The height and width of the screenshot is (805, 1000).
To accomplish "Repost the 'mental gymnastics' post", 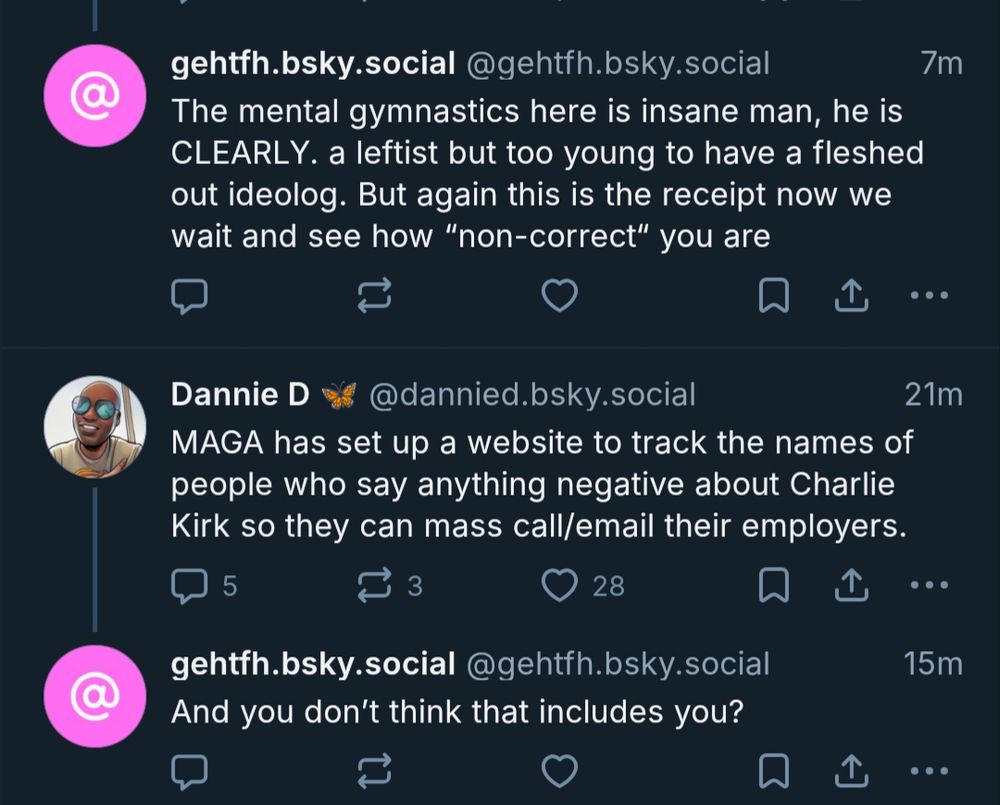I will coord(373,295).
